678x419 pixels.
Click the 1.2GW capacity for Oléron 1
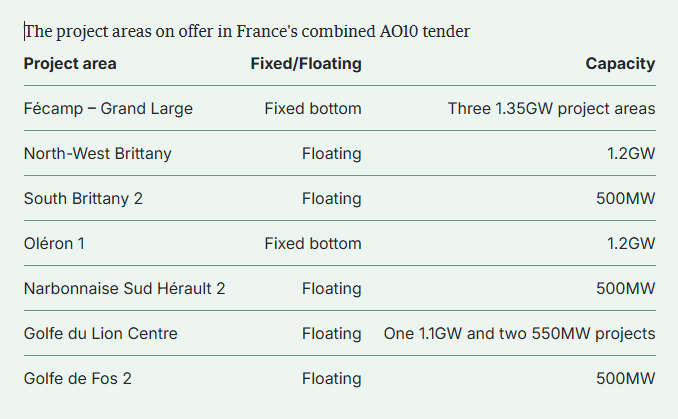630,243
